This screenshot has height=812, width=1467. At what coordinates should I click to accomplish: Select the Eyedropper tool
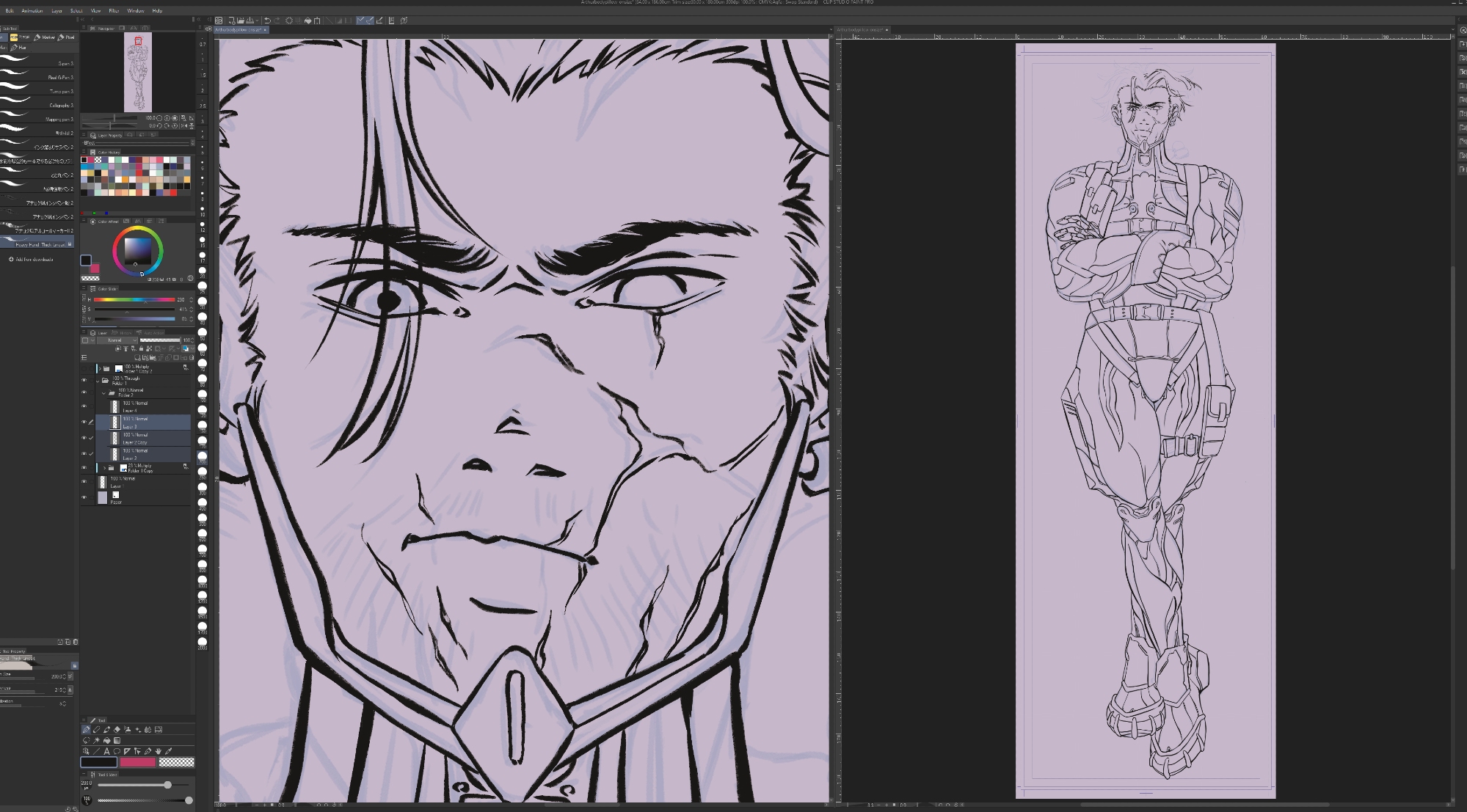tap(169, 751)
